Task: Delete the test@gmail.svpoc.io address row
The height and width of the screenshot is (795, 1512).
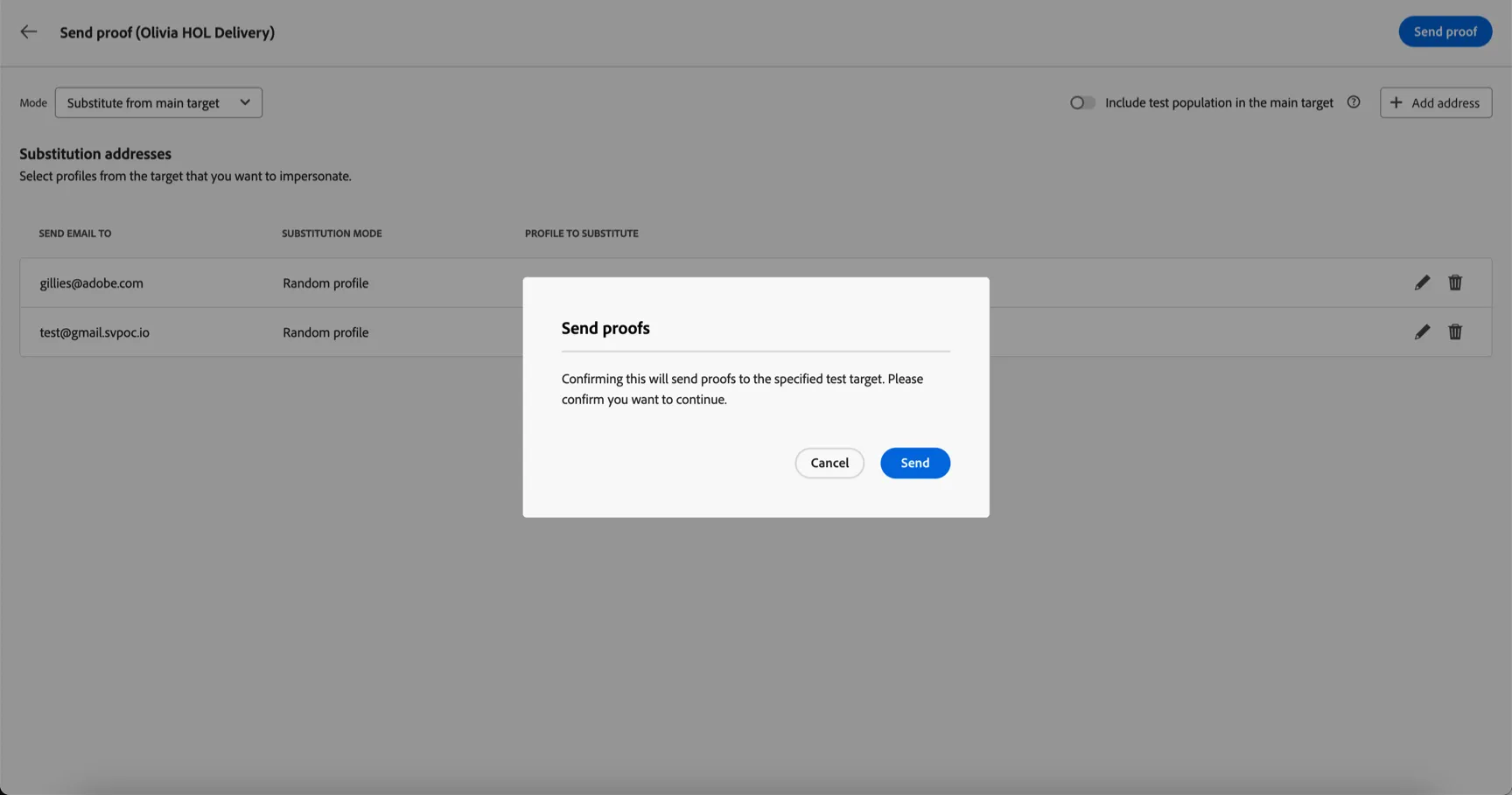Action: tap(1455, 331)
